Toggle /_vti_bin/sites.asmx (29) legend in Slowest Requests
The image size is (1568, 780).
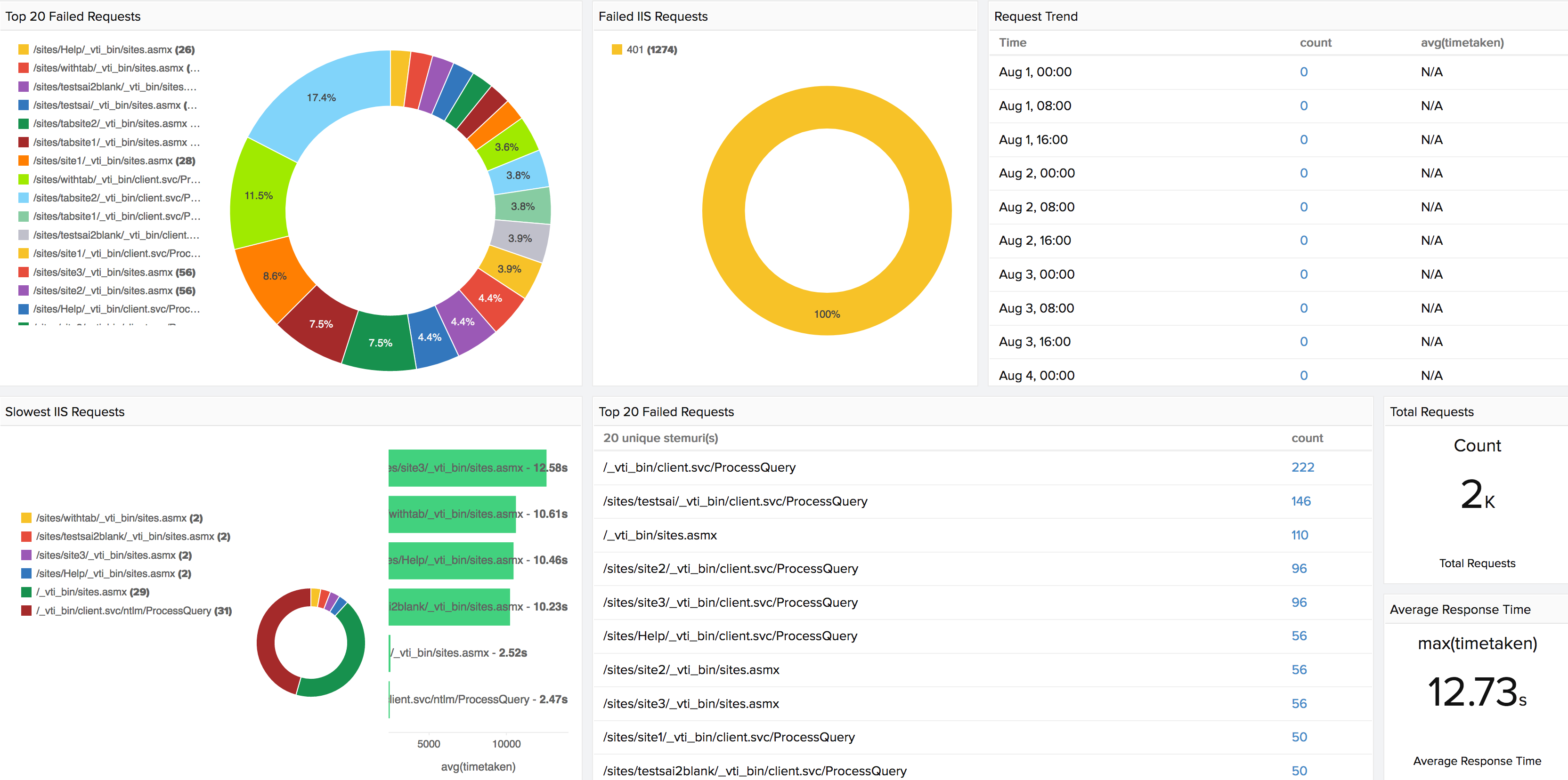[x=92, y=591]
